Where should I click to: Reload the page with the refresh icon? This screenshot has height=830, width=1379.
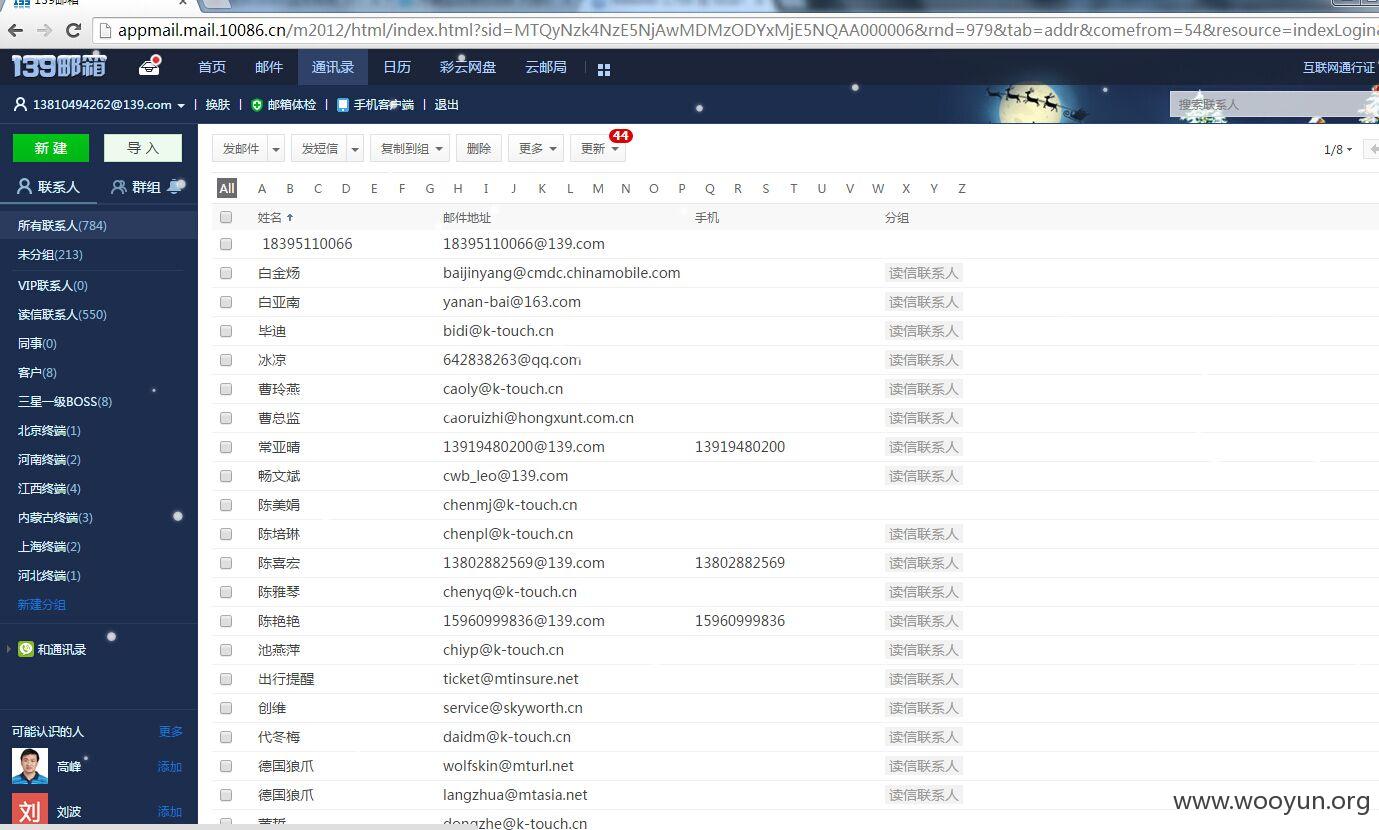click(73, 30)
